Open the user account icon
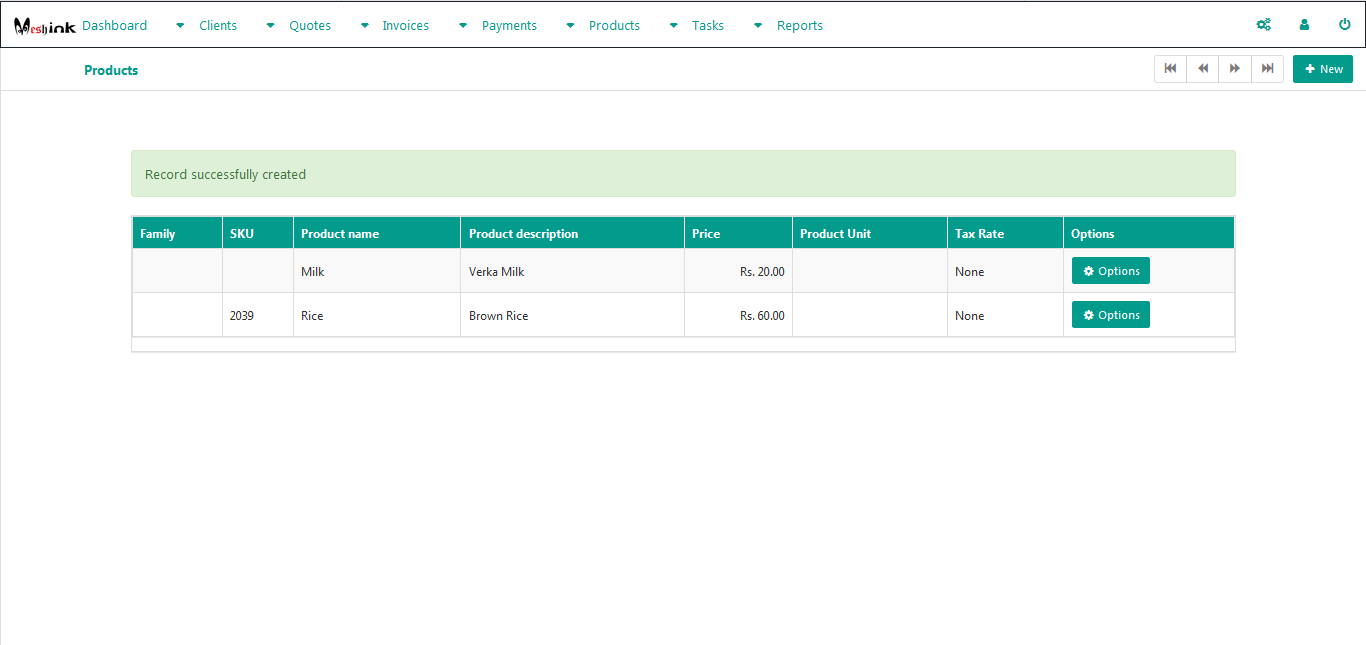Screen dimensions: 1366x645 tap(1304, 25)
